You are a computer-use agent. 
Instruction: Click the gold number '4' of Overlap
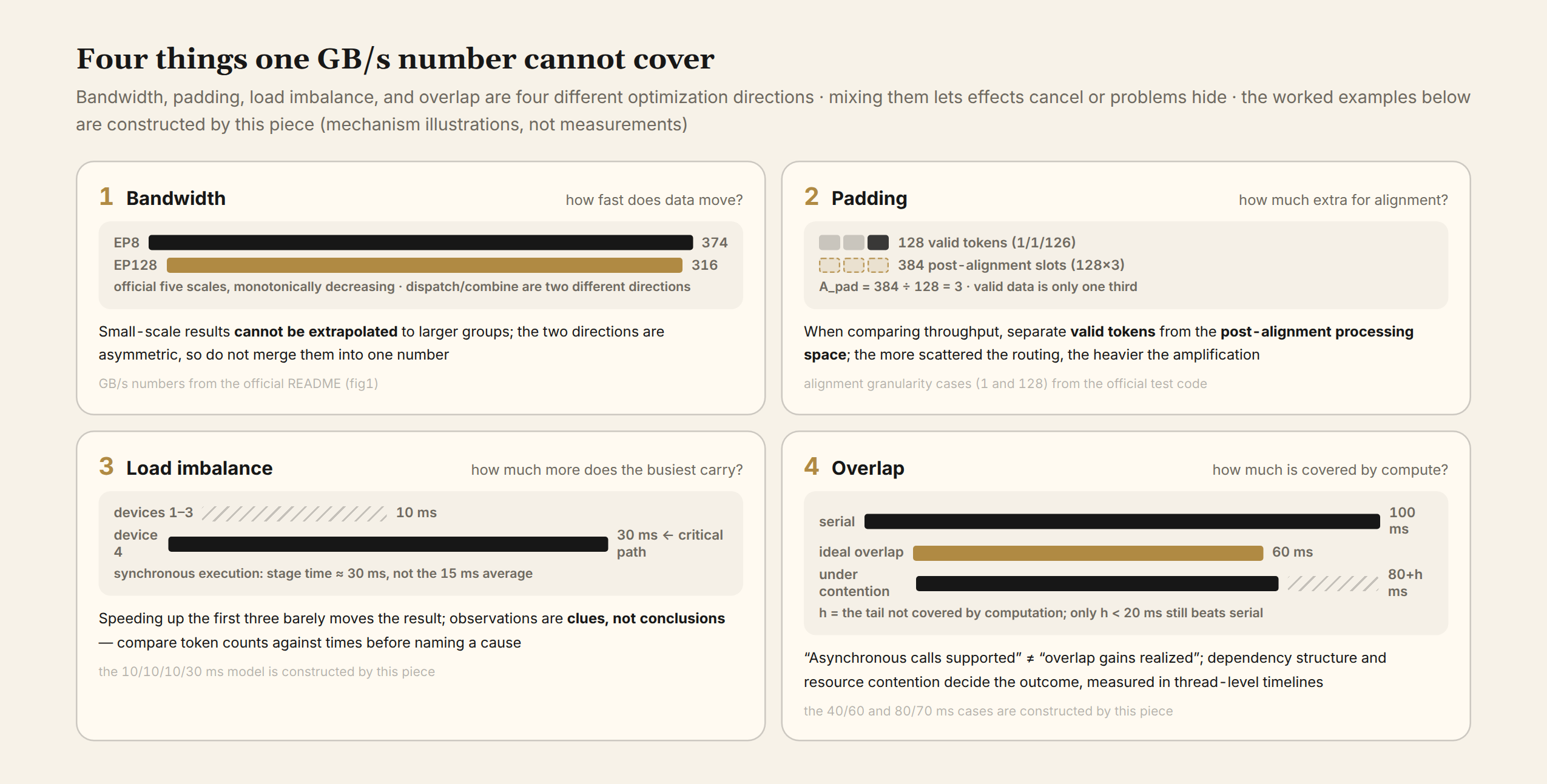811,466
